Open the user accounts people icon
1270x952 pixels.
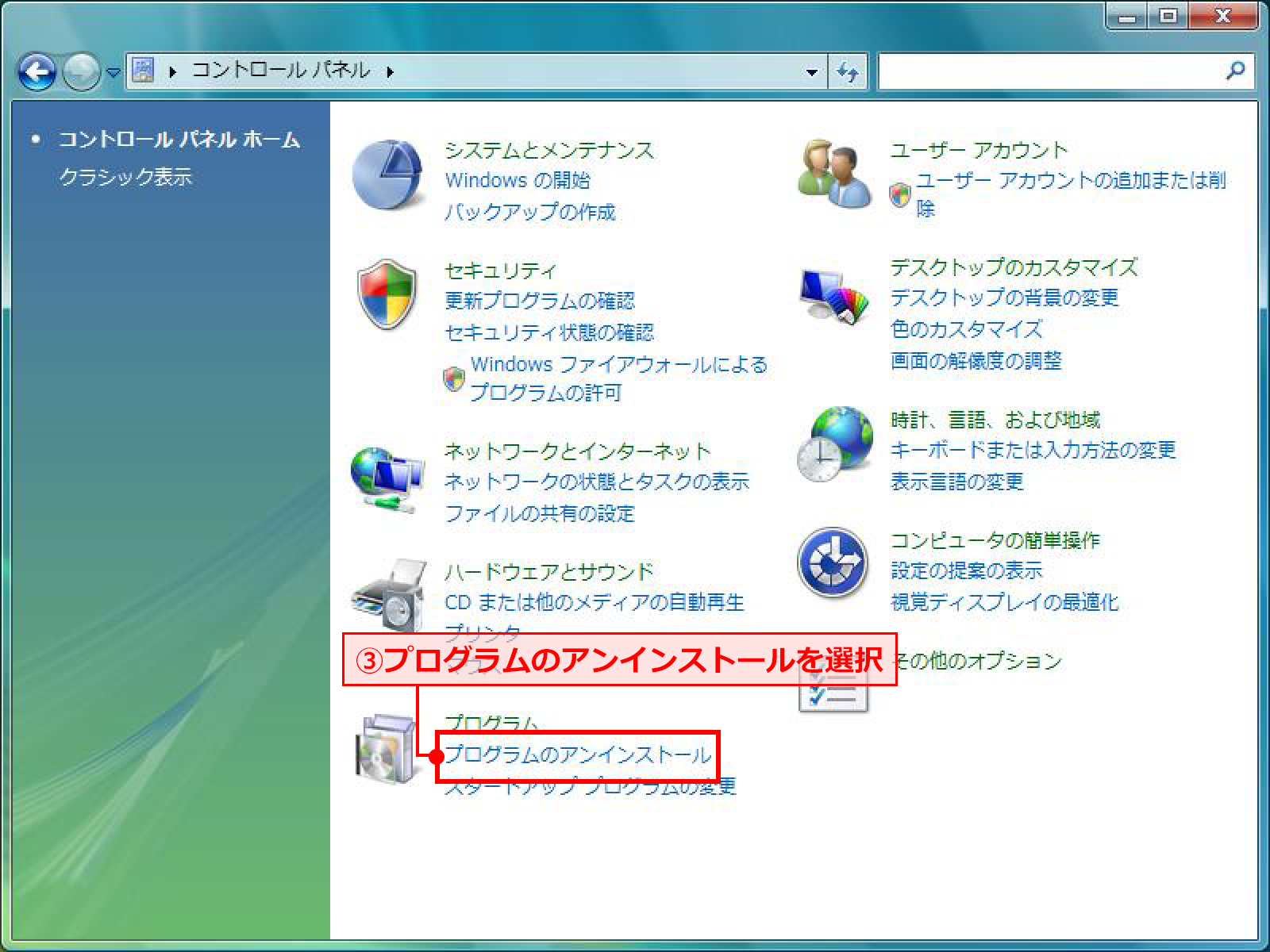tap(833, 174)
